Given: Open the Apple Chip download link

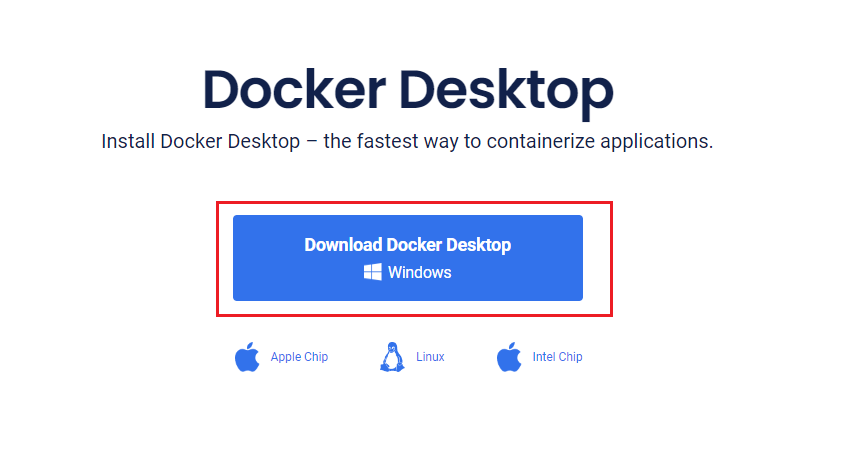Looking at the screenshot, I should pyautogui.click(x=299, y=357).
